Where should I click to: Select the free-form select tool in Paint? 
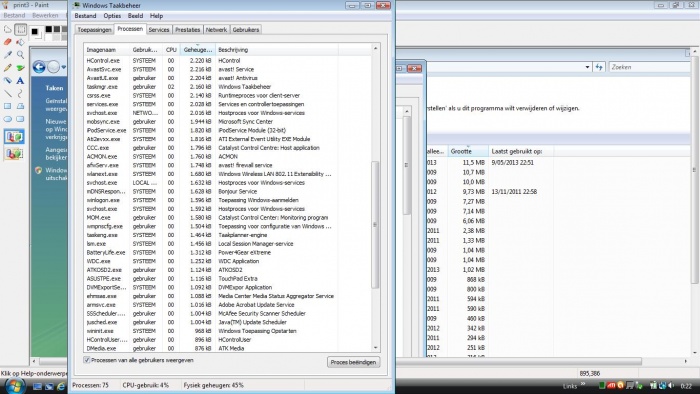click(8, 29)
